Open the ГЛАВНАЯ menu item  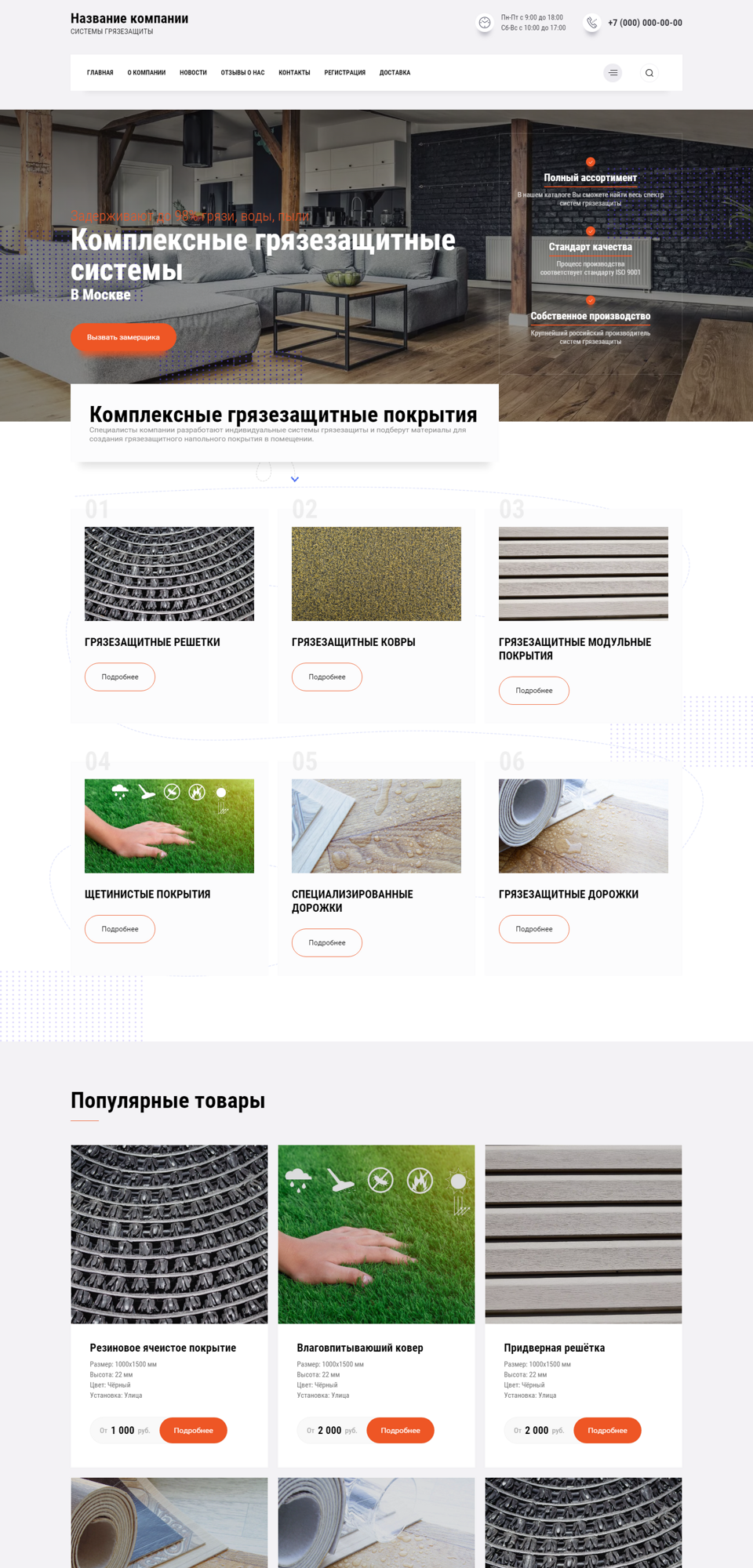point(100,73)
